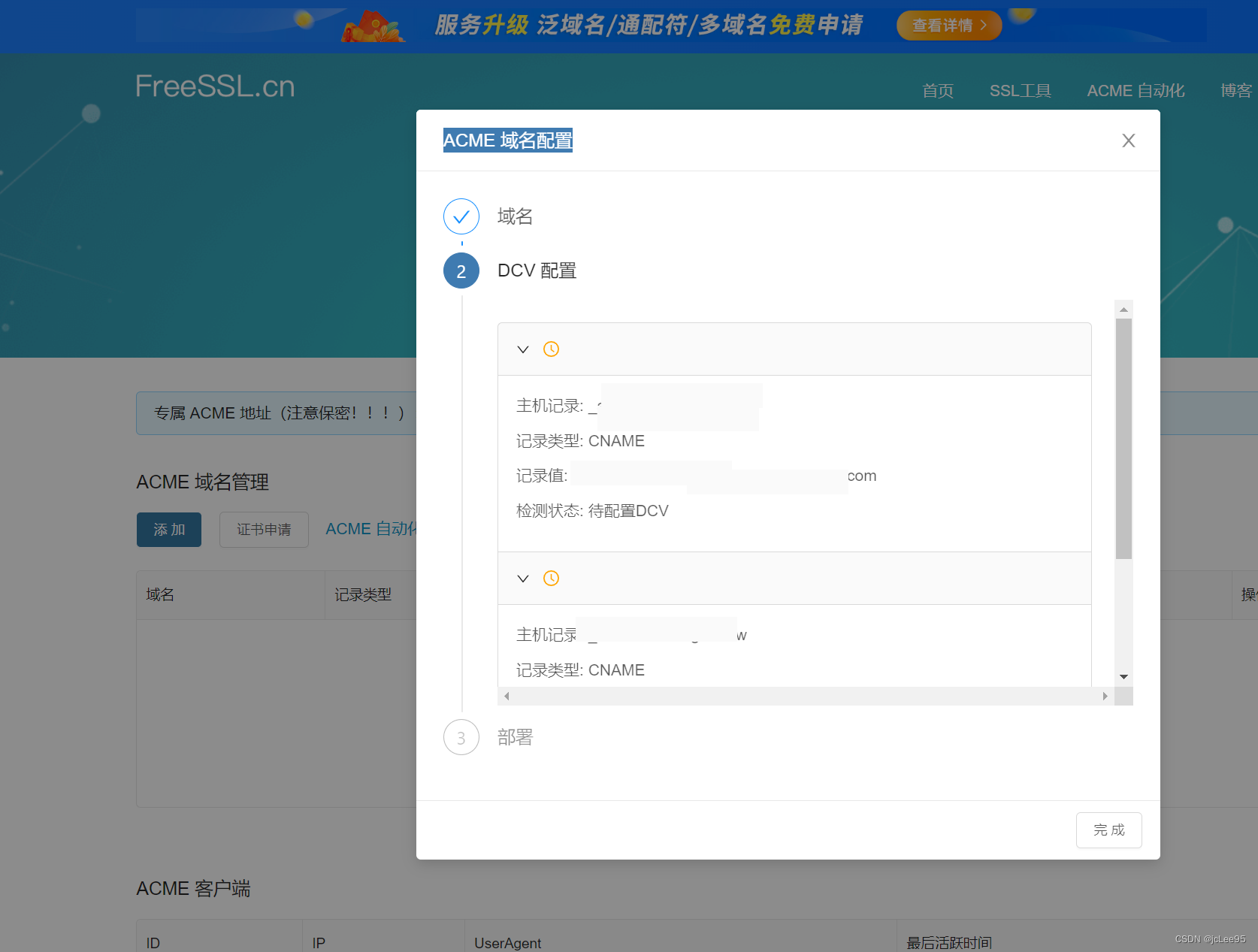Click the scroll up arrow in DCV panel

(x=1123, y=310)
